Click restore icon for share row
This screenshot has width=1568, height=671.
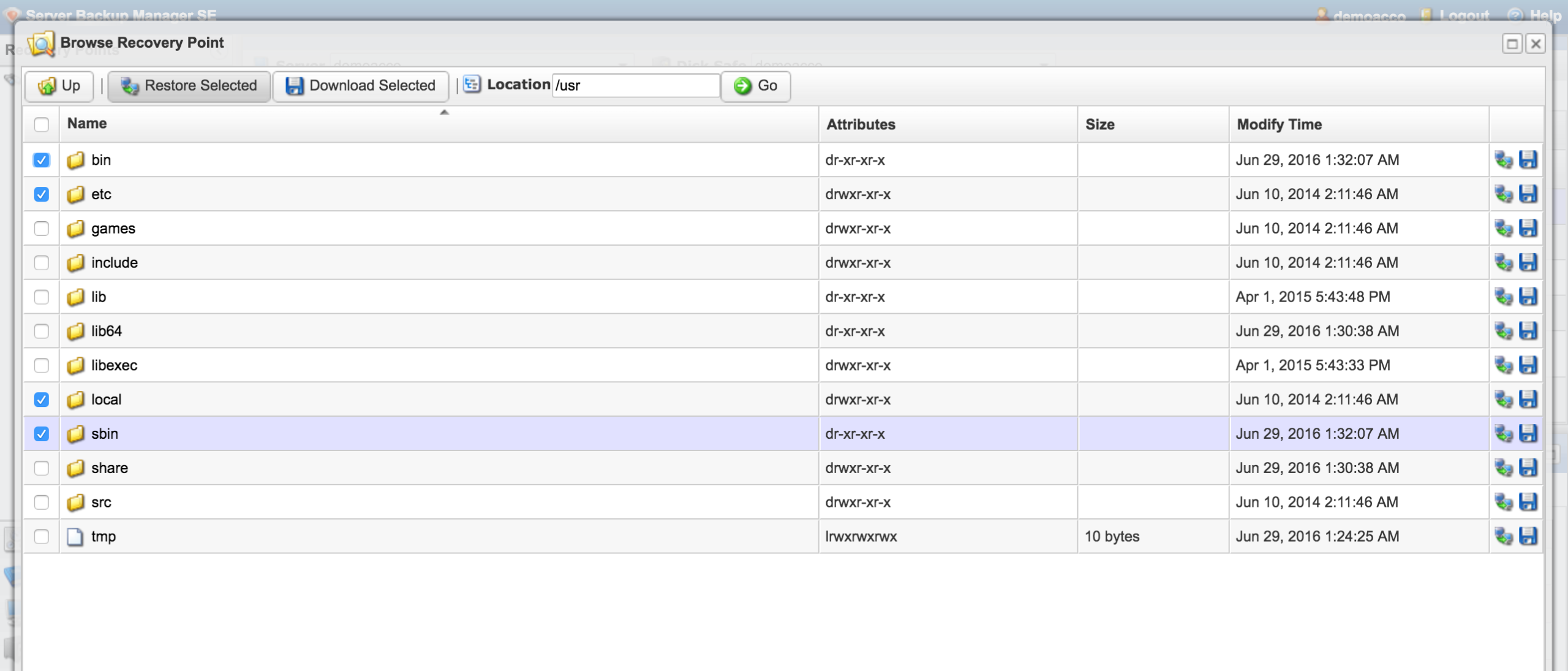1503,468
